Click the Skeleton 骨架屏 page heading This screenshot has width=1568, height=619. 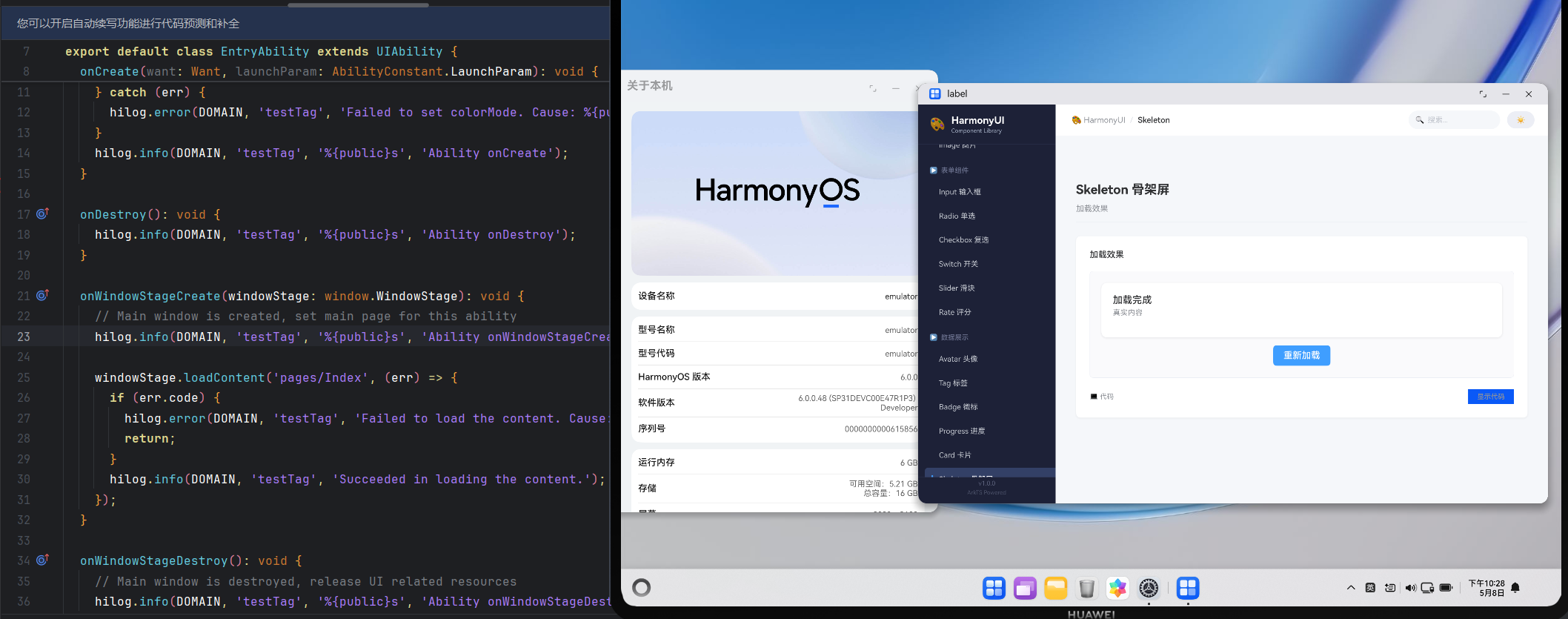(1123, 190)
